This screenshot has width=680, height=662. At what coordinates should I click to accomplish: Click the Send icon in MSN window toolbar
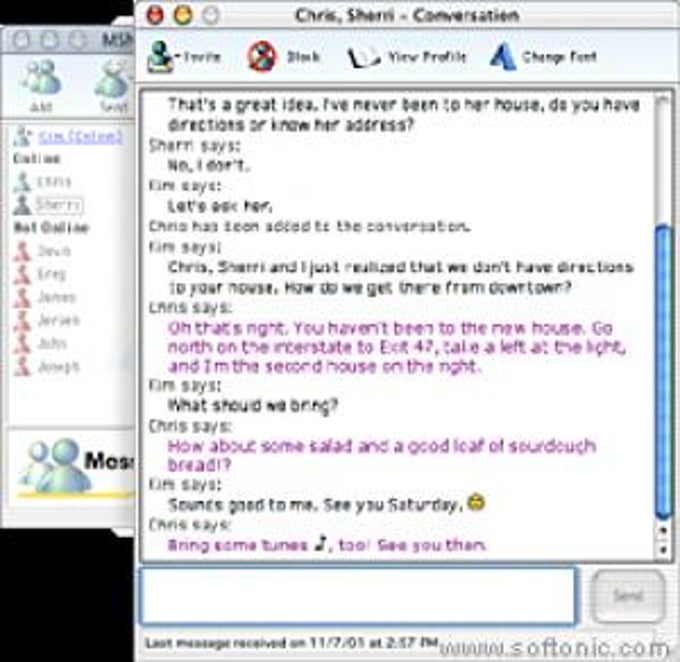pyautogui.click(x=112, y=79)
